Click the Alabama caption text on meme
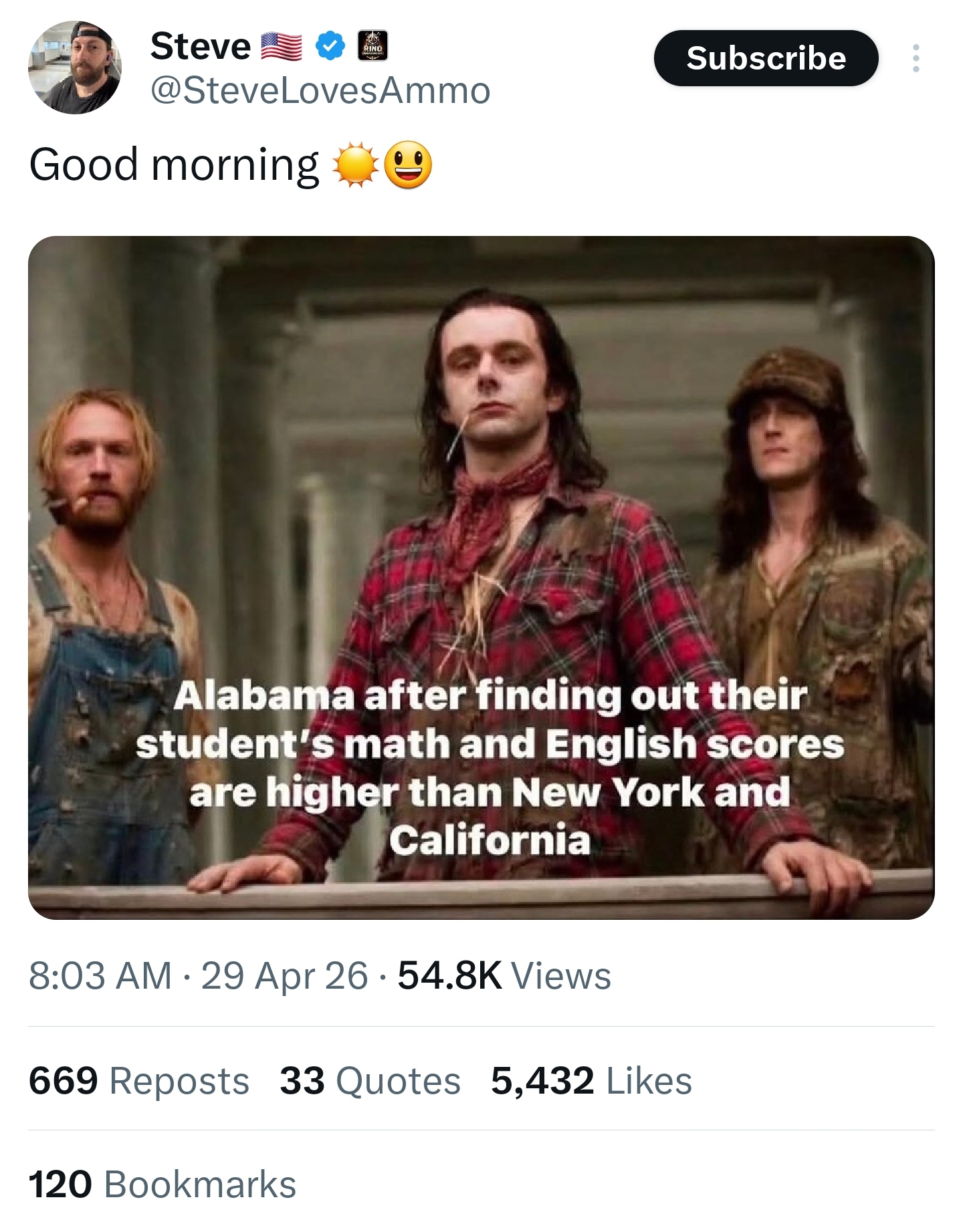 coord(490,767)
